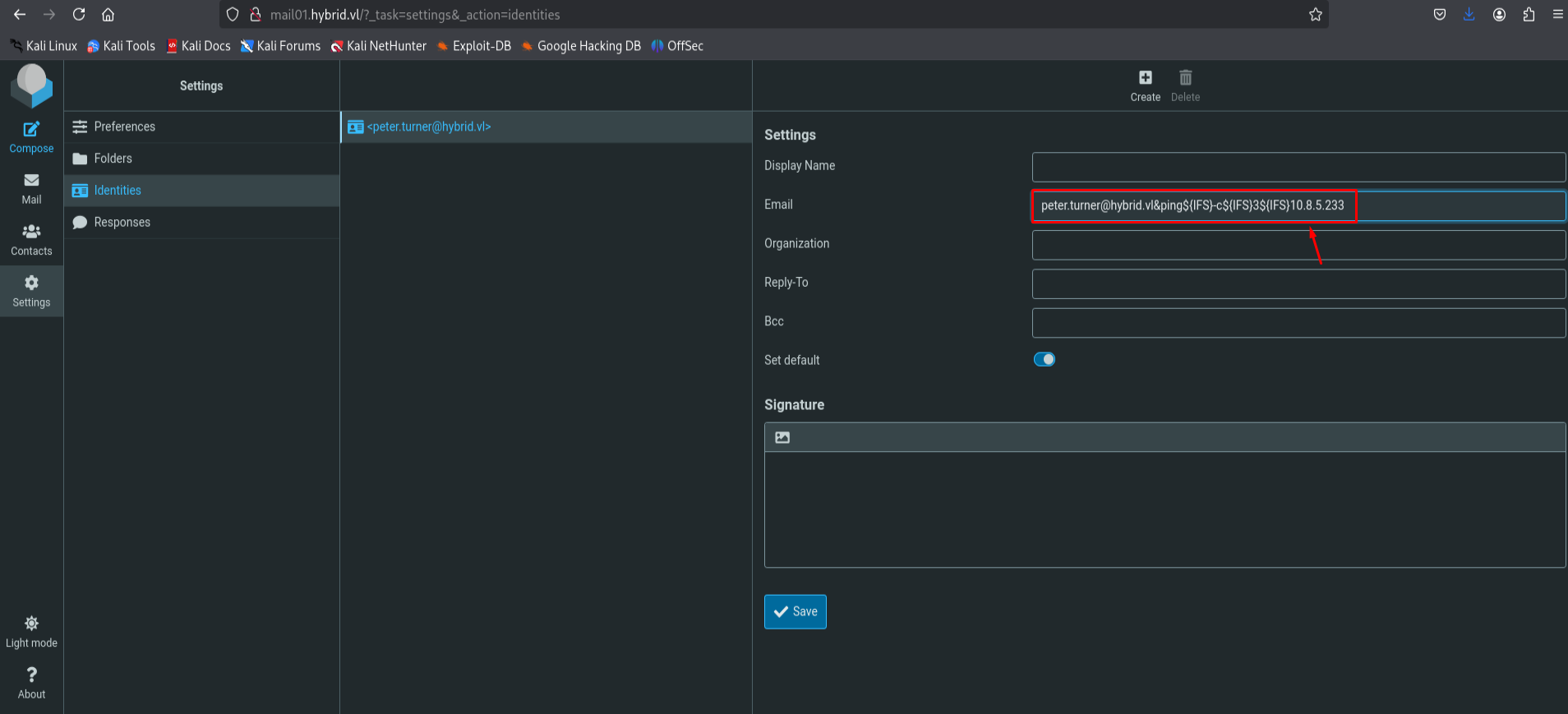Open Folders settings section
1568x714 pixels.
click(201, 159)
